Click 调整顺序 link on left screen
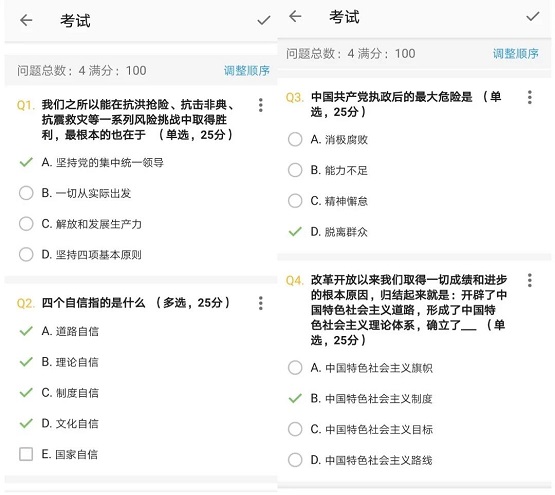The image size is (555, 495). coord(247,70)
